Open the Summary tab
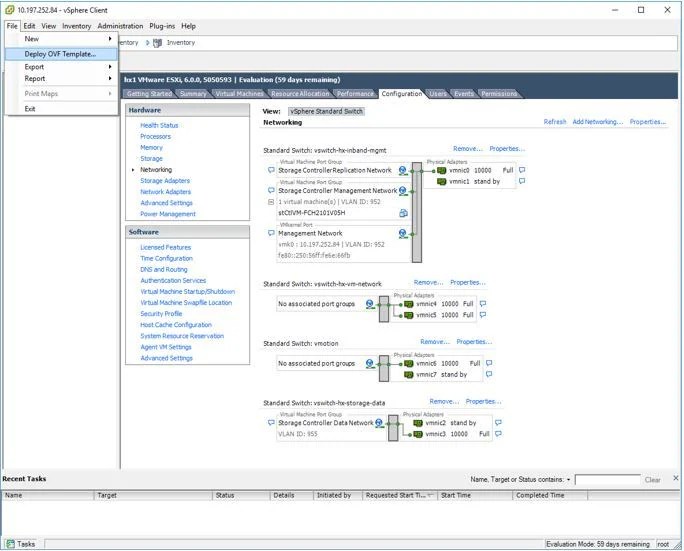684x551 pixels. [193, 94]
